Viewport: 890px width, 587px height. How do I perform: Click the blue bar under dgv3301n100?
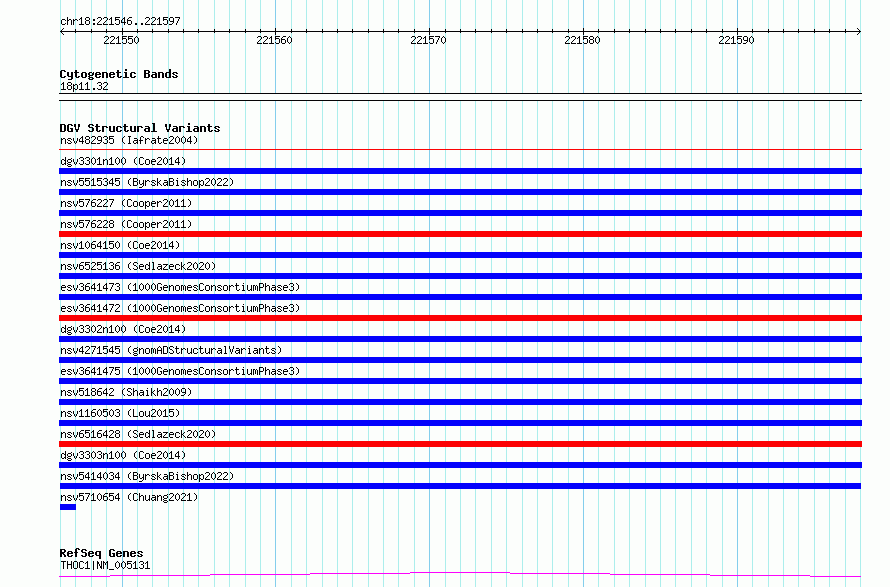[x=460, y=171]
